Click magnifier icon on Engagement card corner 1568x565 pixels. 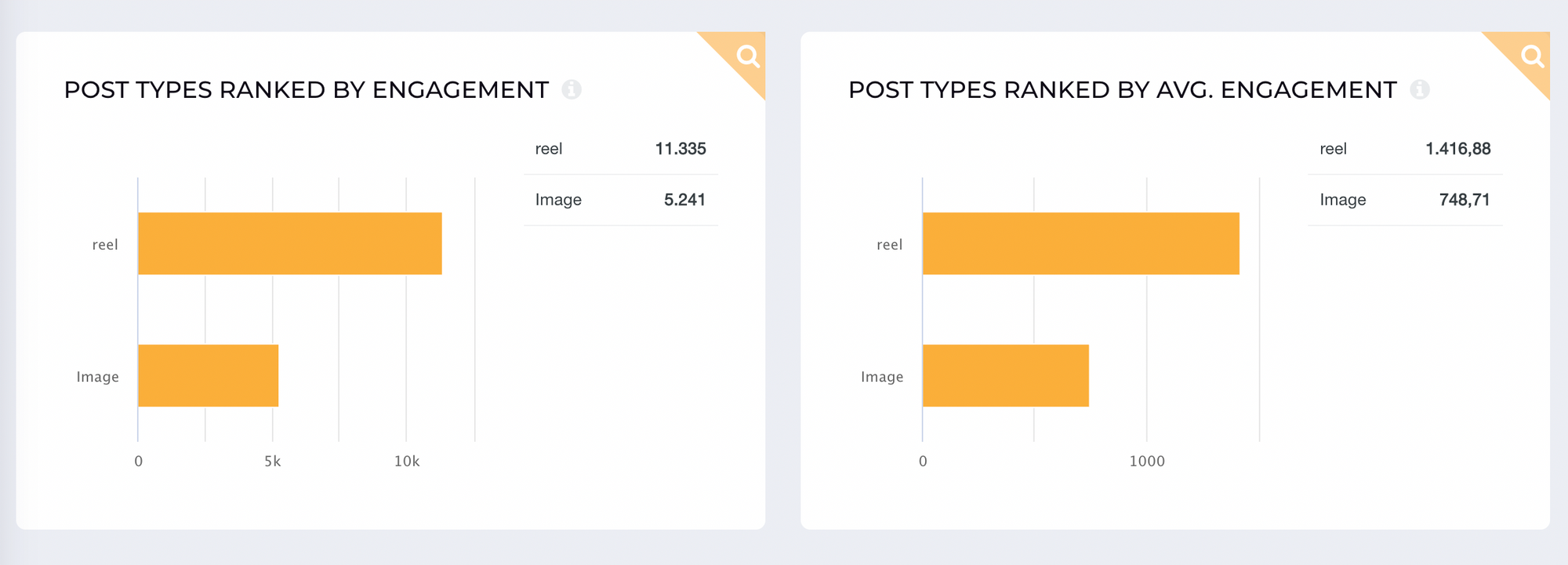[748, 56]
